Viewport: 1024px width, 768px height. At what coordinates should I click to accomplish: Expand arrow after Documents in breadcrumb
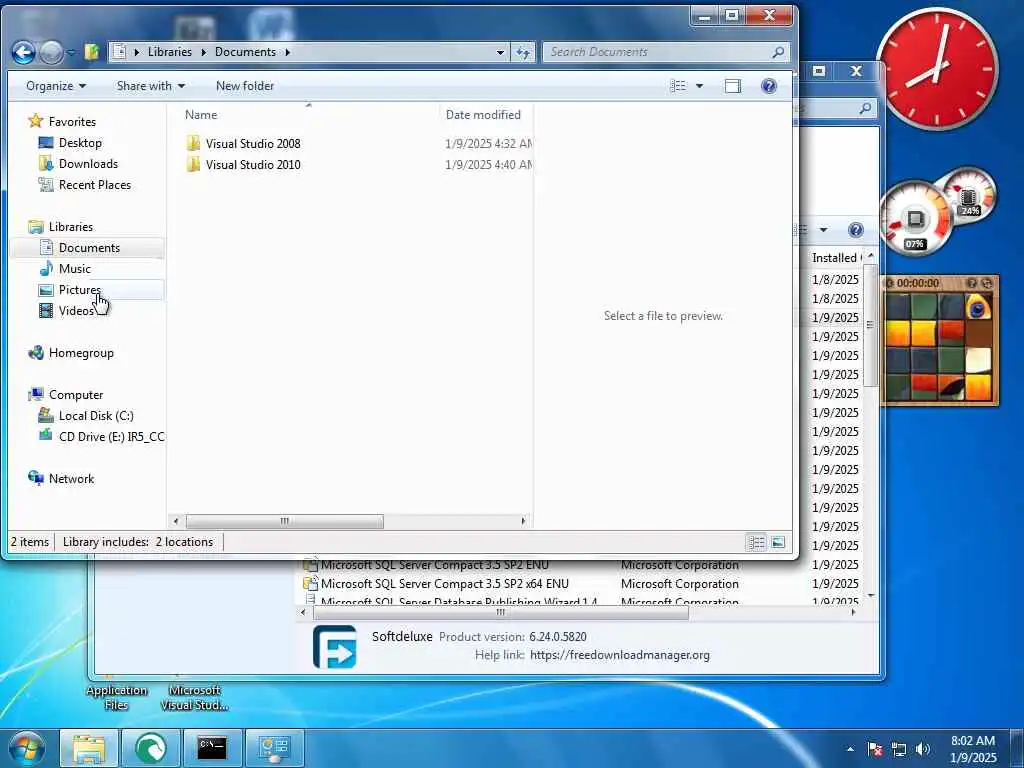287,52
